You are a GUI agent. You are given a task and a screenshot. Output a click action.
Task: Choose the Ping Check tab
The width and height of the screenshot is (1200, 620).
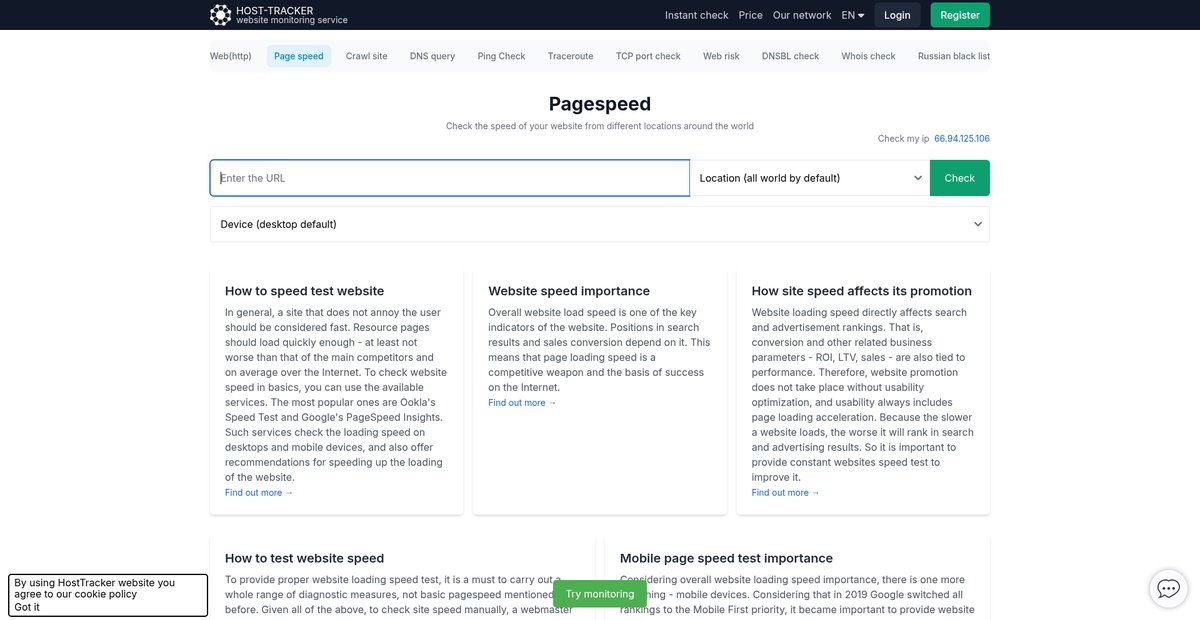point(501,56)
